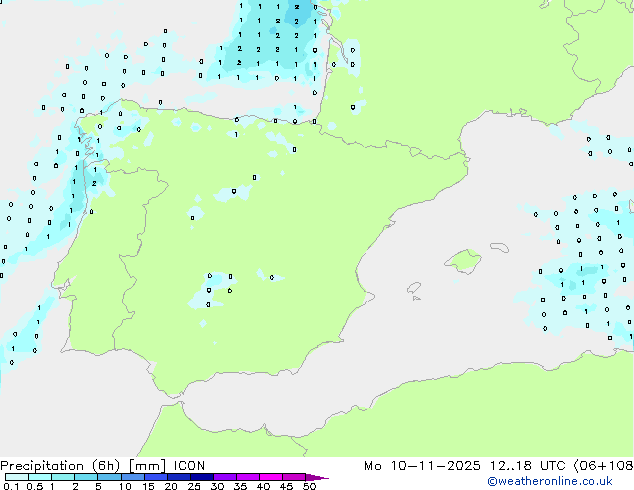
Task: Click the 1–2 mm legend color swatch
Action: pyautogui.click(x=63, y=477)
